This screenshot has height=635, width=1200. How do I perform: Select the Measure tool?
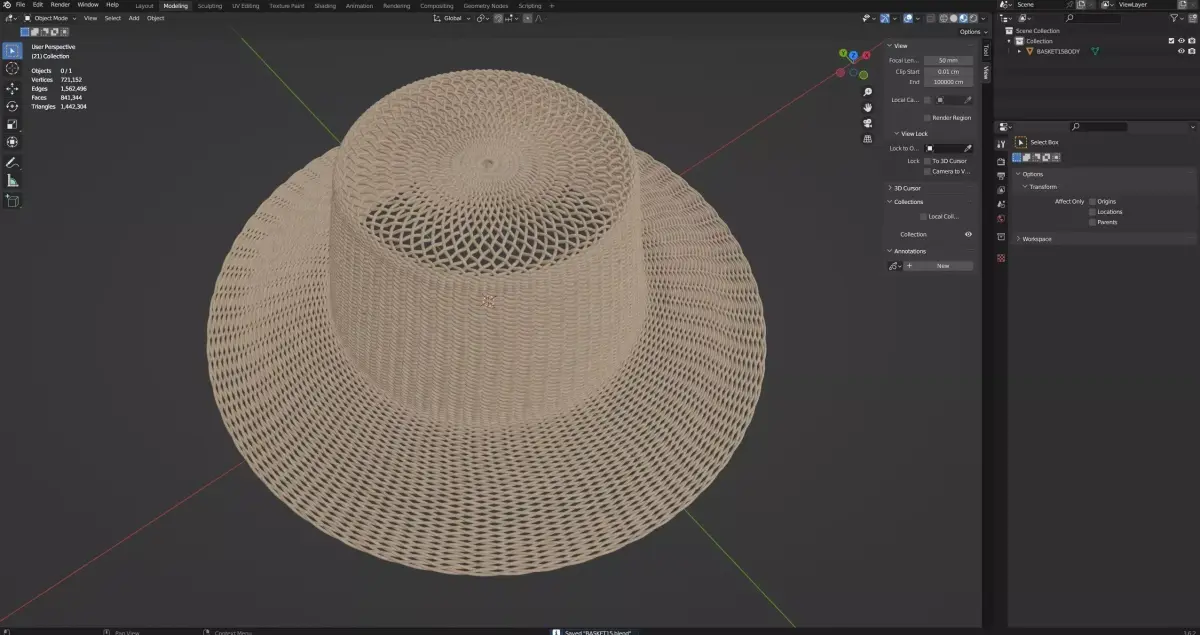pyautogui.click(x=12, y=180)
